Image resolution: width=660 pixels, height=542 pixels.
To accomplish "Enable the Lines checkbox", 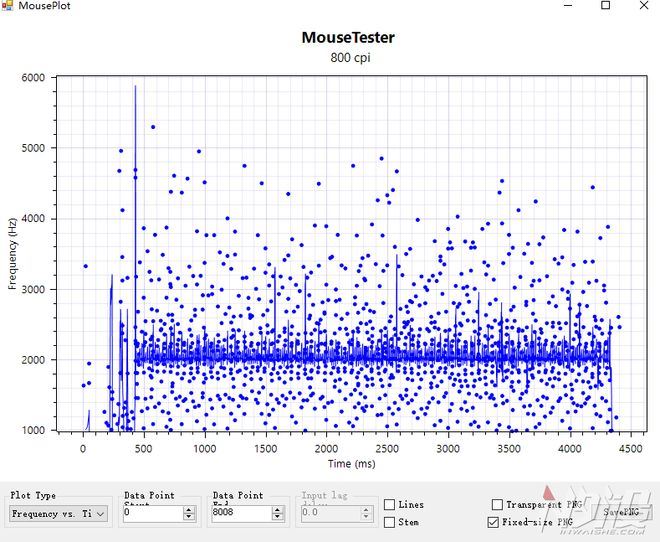I will point(390,504).
